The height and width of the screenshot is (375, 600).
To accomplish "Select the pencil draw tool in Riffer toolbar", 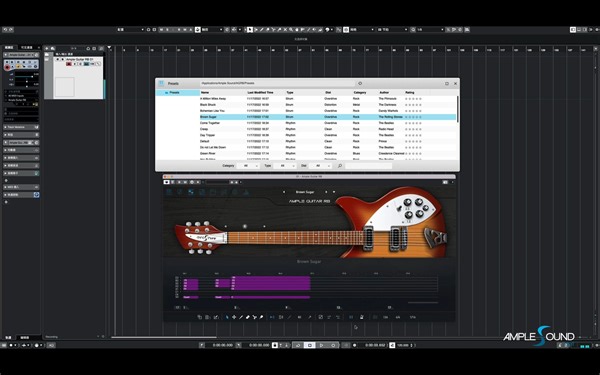I will [x=241, y=317].
